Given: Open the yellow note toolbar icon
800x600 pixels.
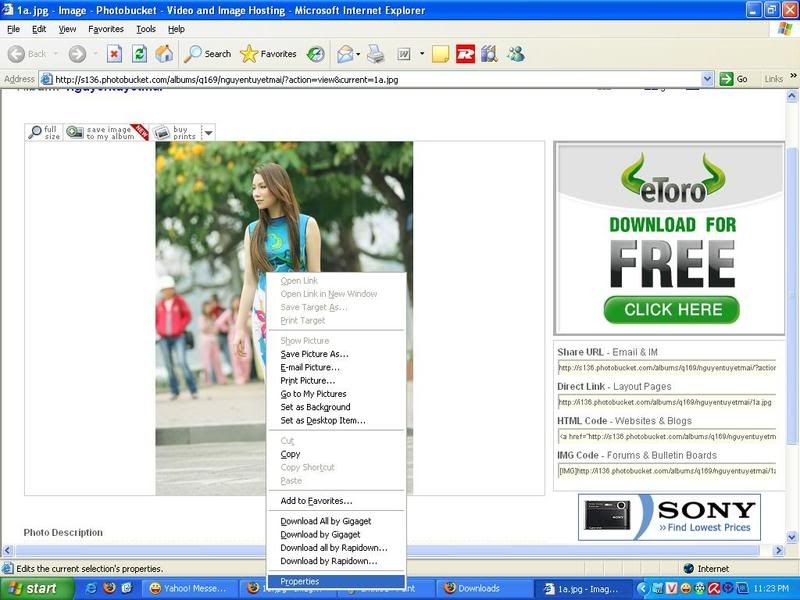Looking at the screenshot, I should 440,54.
